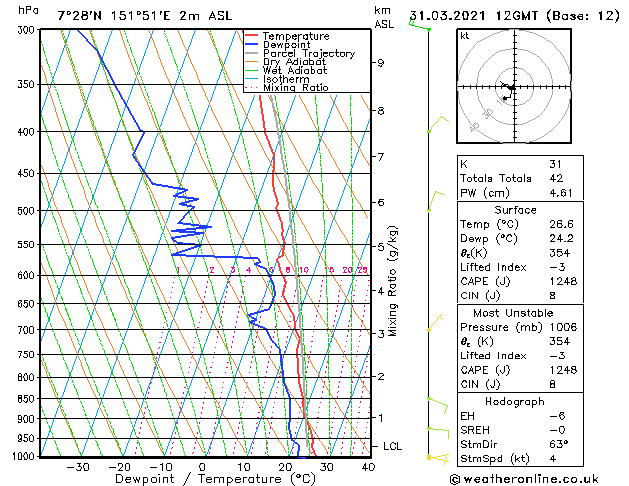This screenshot has width=629, height=486.
Task: Click the Most Unstable CIN (J) label
Action: click(x=480, y=384)
